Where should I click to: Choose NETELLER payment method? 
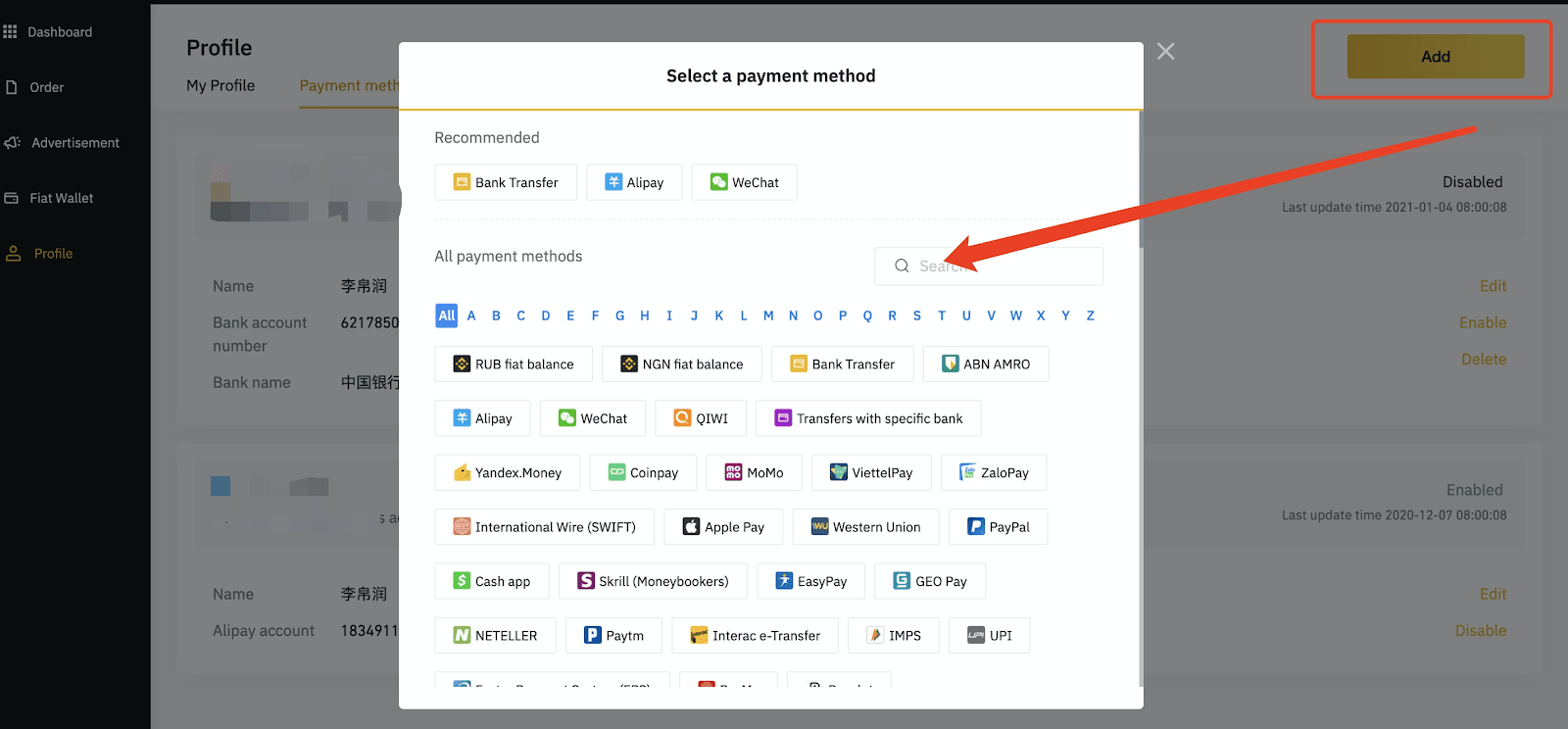(x=495, y=635)
